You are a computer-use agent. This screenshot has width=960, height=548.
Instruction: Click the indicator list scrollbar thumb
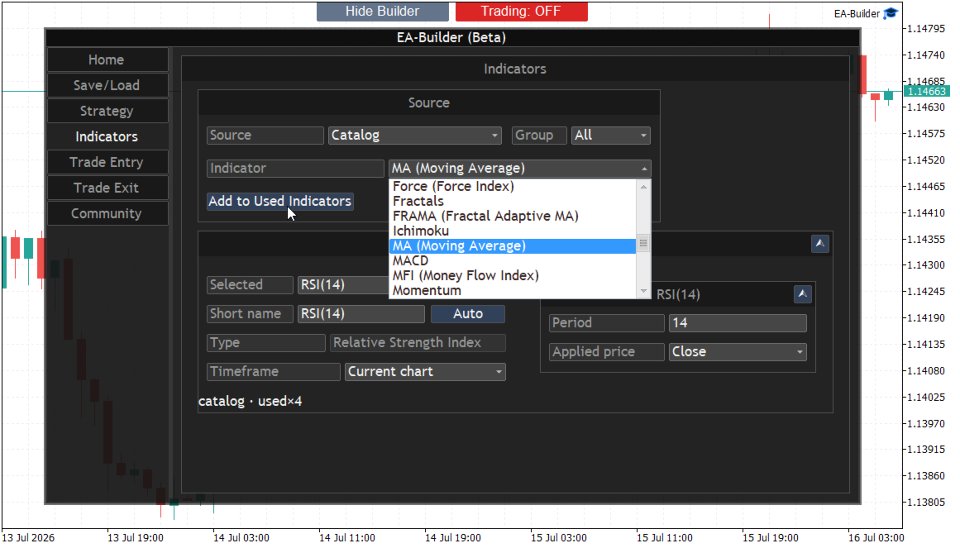coord(643,243)
